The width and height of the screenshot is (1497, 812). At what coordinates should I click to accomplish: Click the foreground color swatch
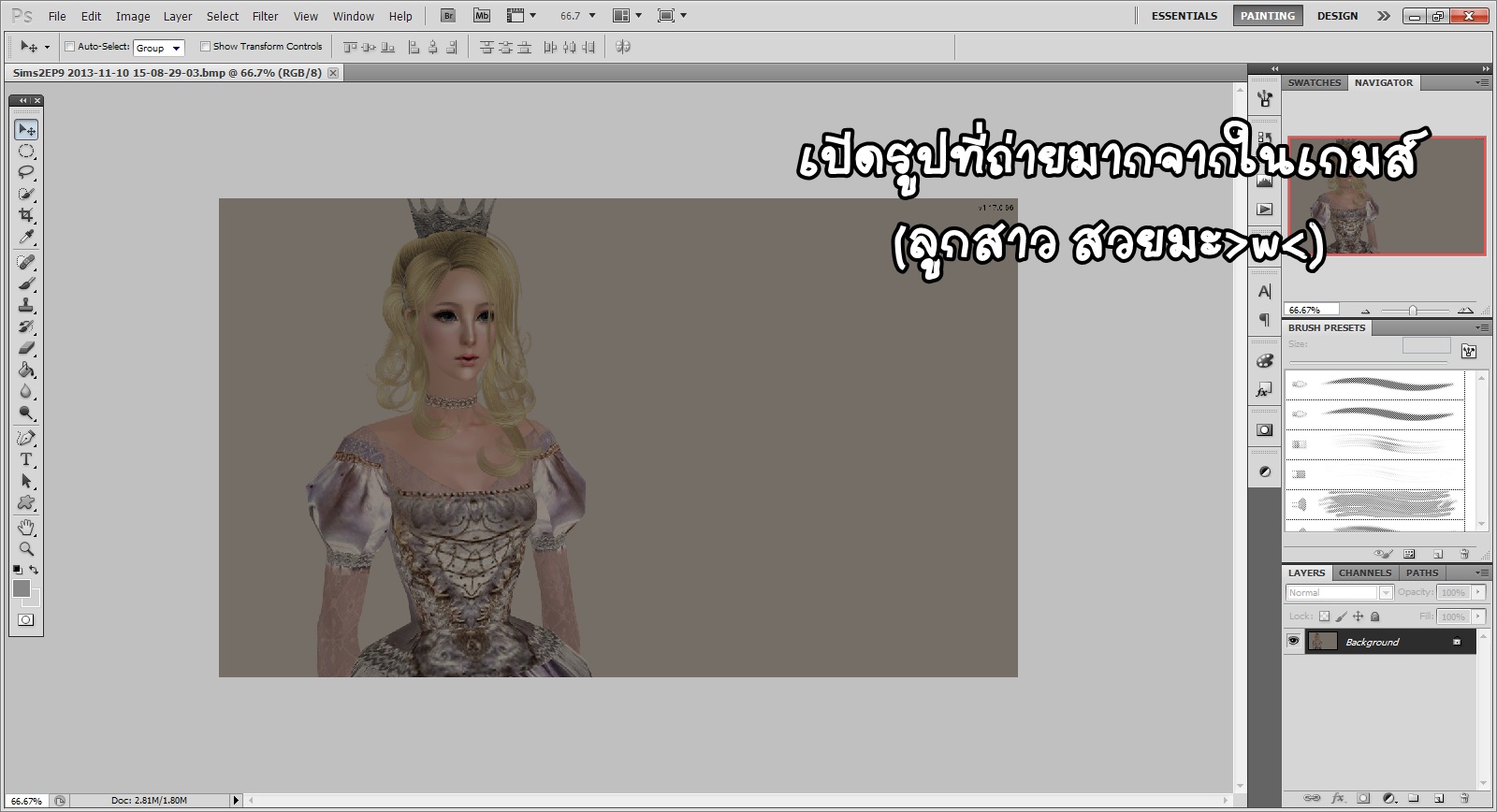[22, 587]
